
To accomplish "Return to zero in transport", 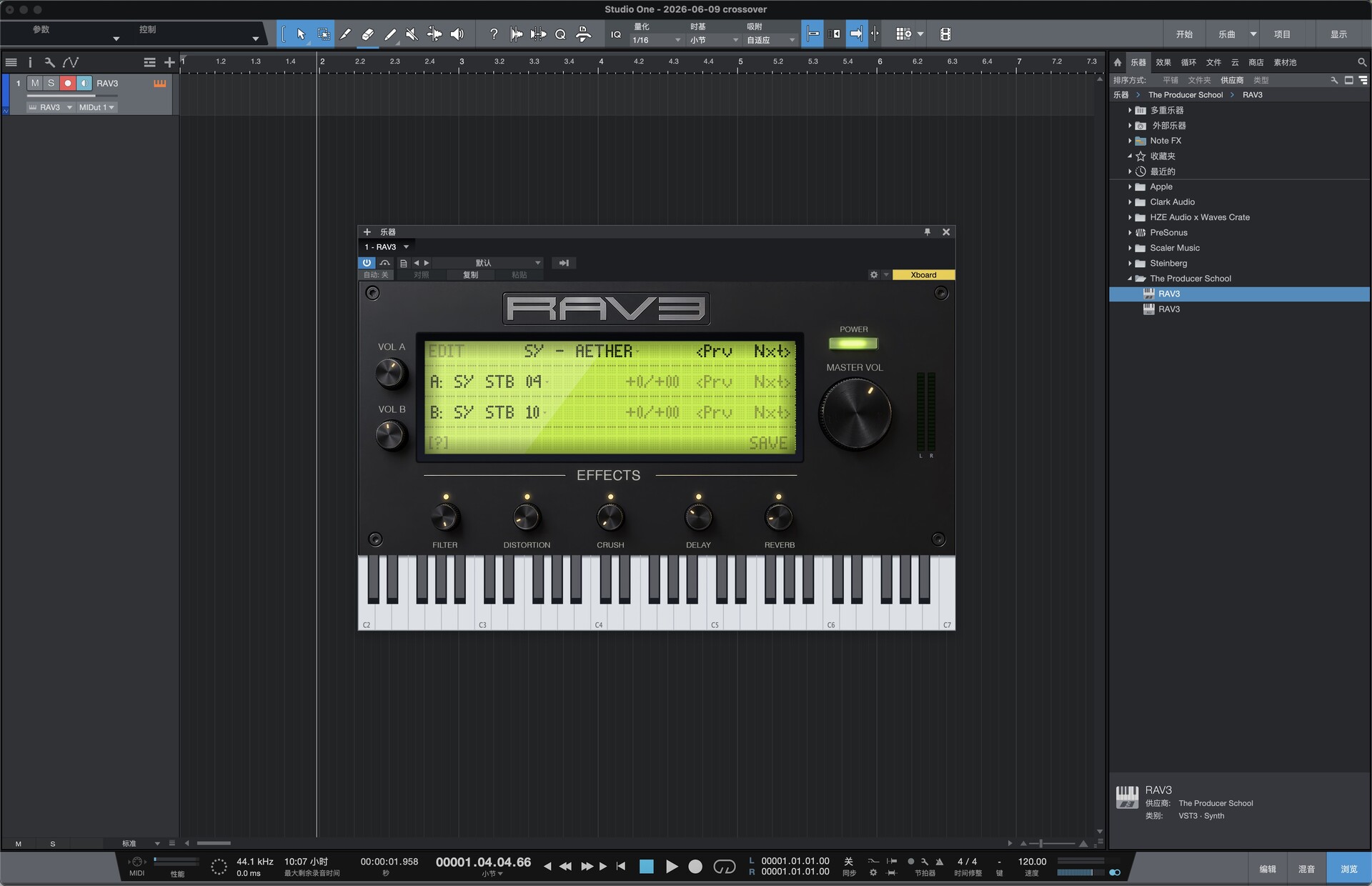I will (621, 866).
